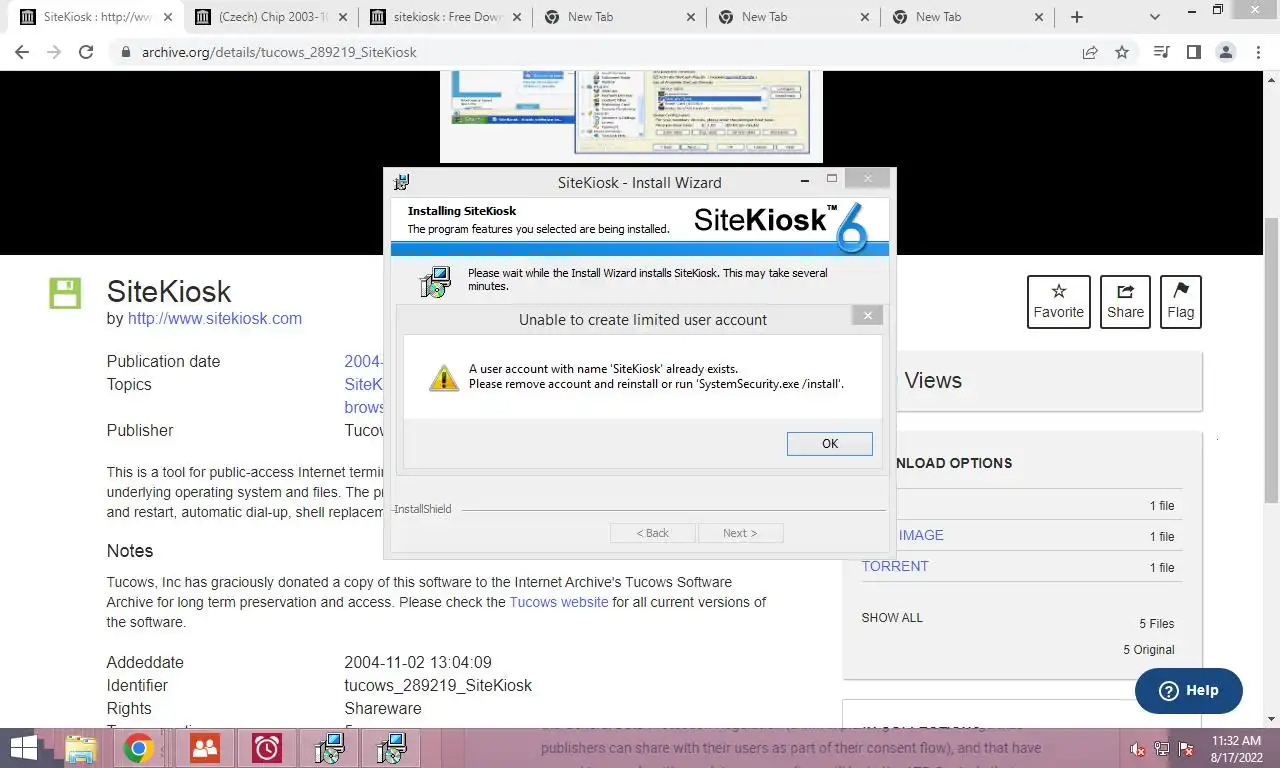
Task: Select the 'SiteKiosk : http://ww' tab
Action: pyautogui.click(x=97, y=17)
